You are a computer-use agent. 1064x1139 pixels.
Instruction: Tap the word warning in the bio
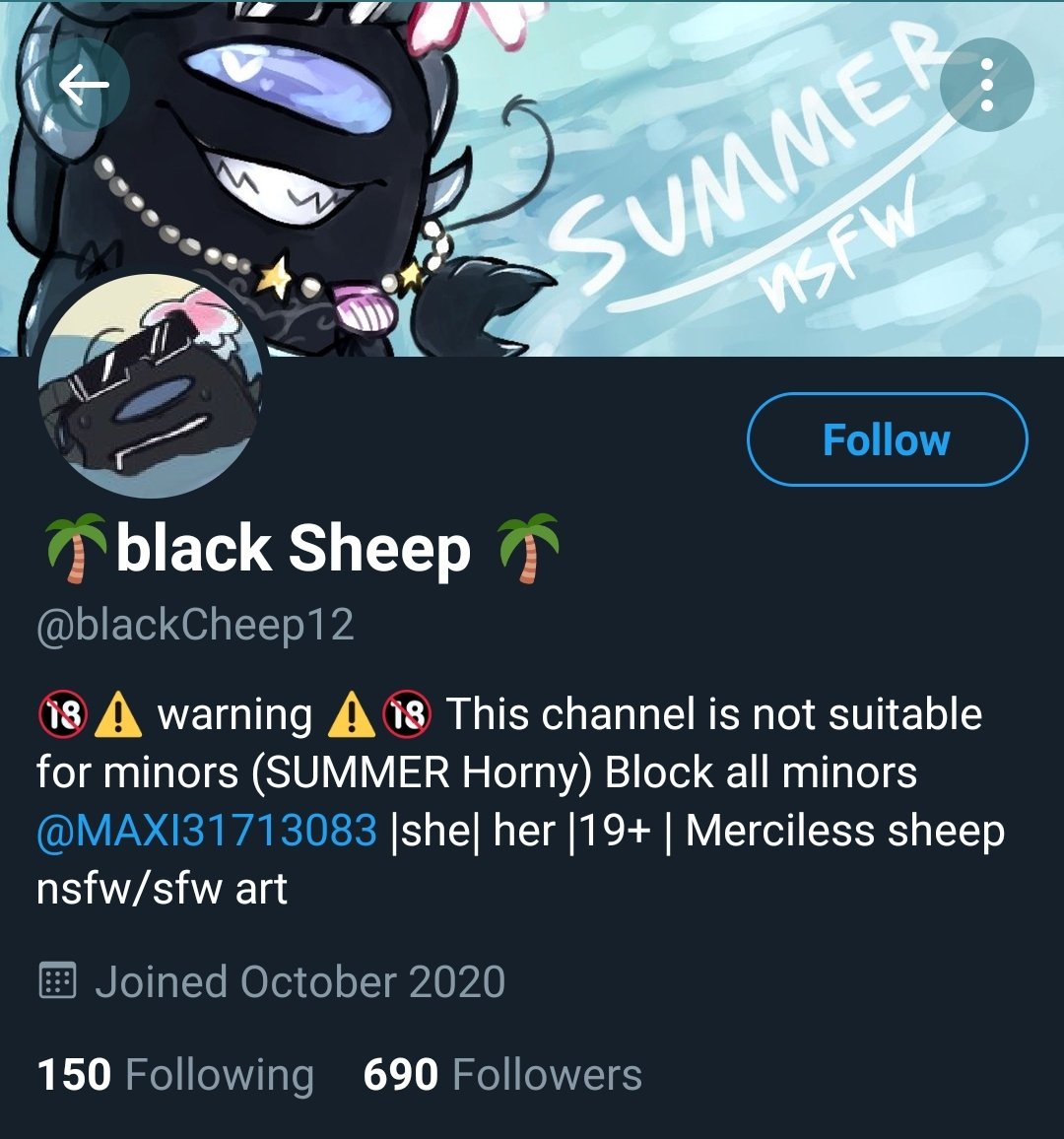[x=234, y=714]
